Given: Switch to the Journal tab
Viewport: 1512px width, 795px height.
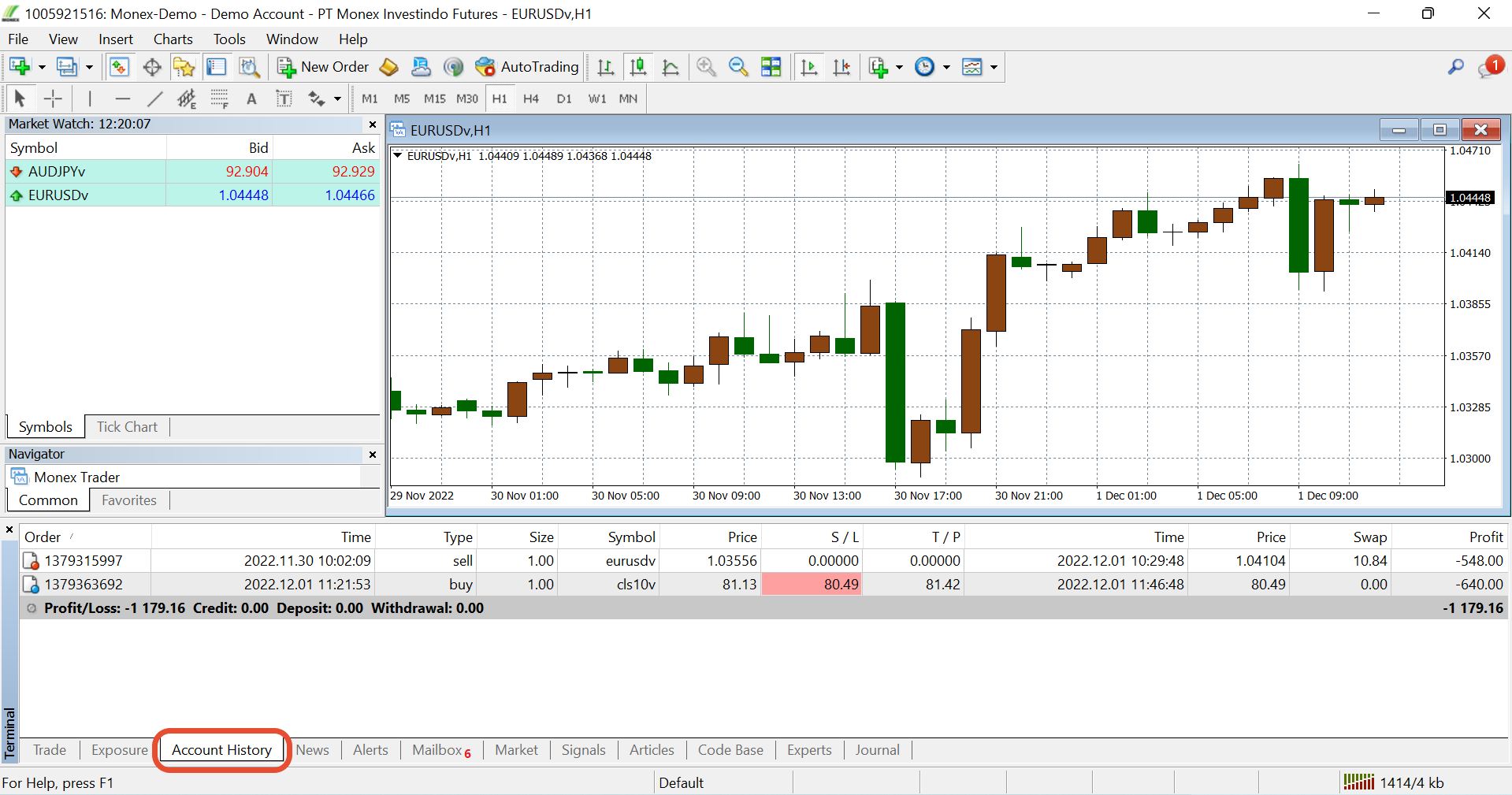Looking at the screenshot, I should (x=877, y=750).
